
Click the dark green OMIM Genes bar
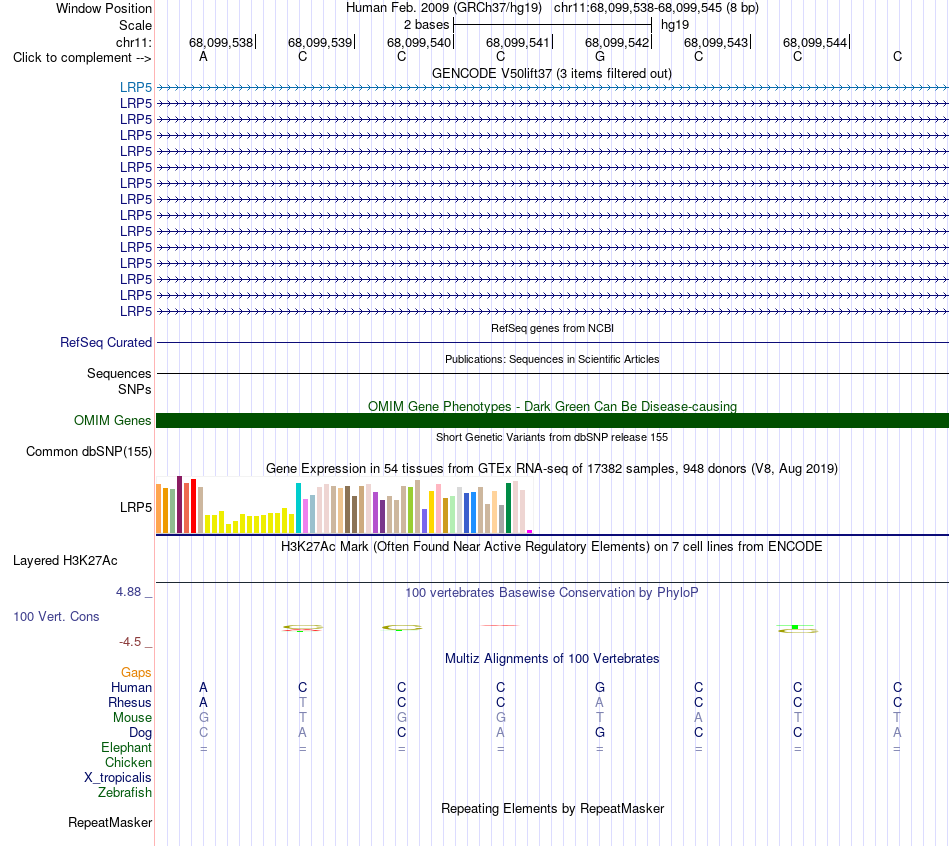(x=552, y=421)
